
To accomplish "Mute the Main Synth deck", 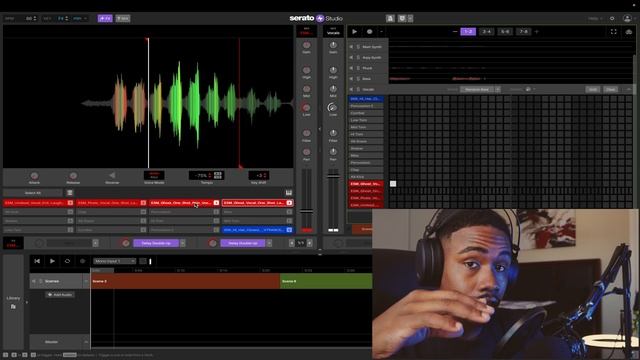I will [351, 47].
